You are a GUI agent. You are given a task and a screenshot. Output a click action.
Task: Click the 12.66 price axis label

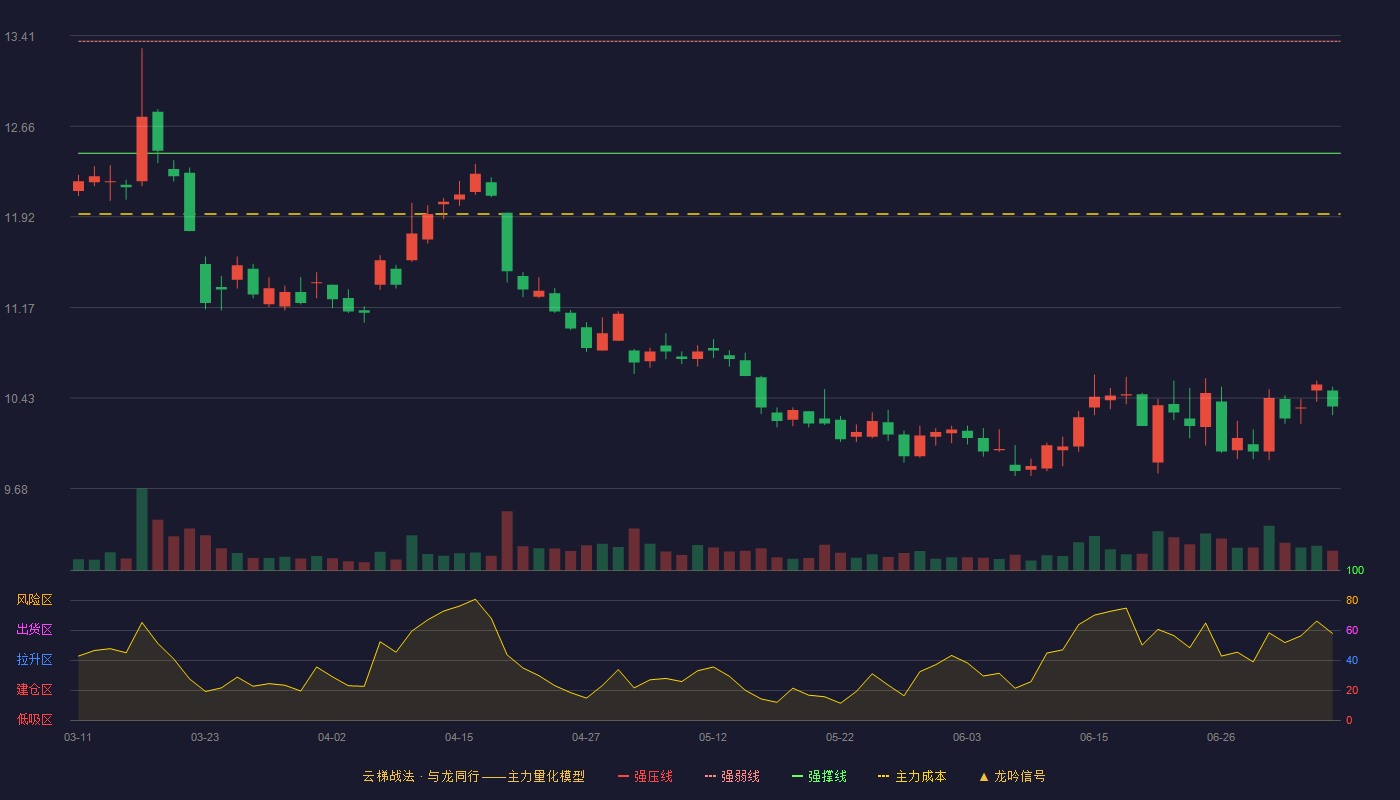(x=19, y=127)
